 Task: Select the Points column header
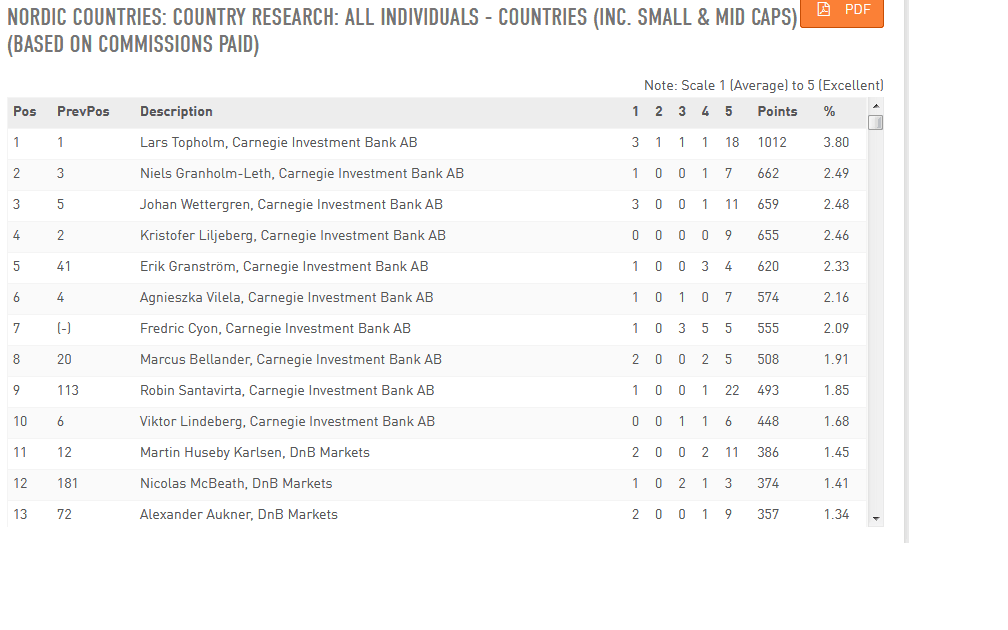point(777,112)
